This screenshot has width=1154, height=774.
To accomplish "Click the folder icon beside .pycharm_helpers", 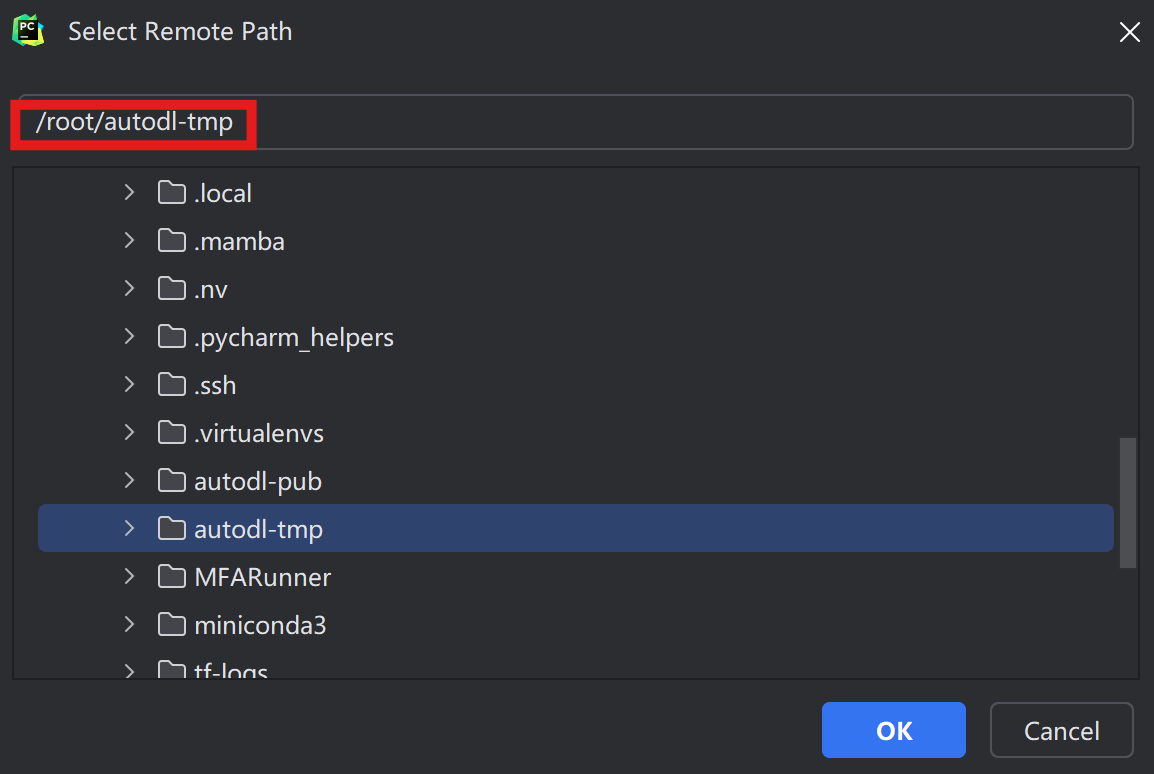I will click(173, 337).
